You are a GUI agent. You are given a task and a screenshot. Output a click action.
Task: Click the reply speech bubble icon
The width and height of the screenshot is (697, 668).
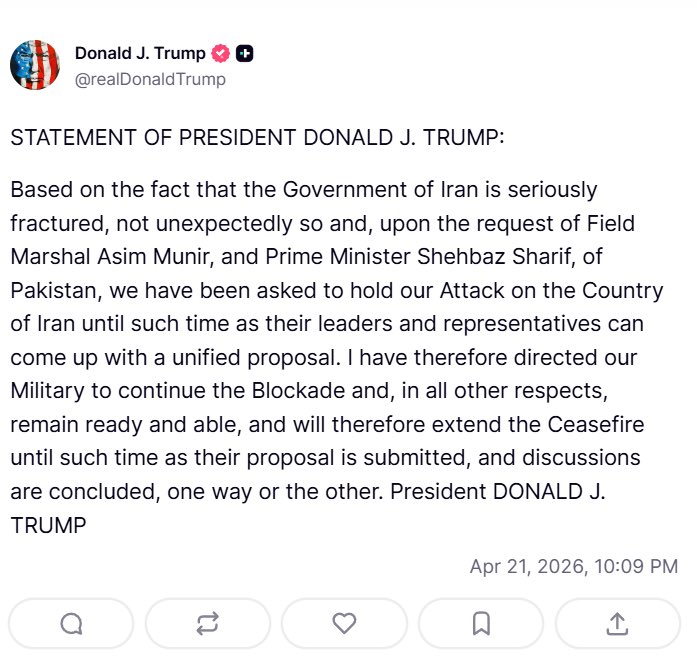pos(71,623)
